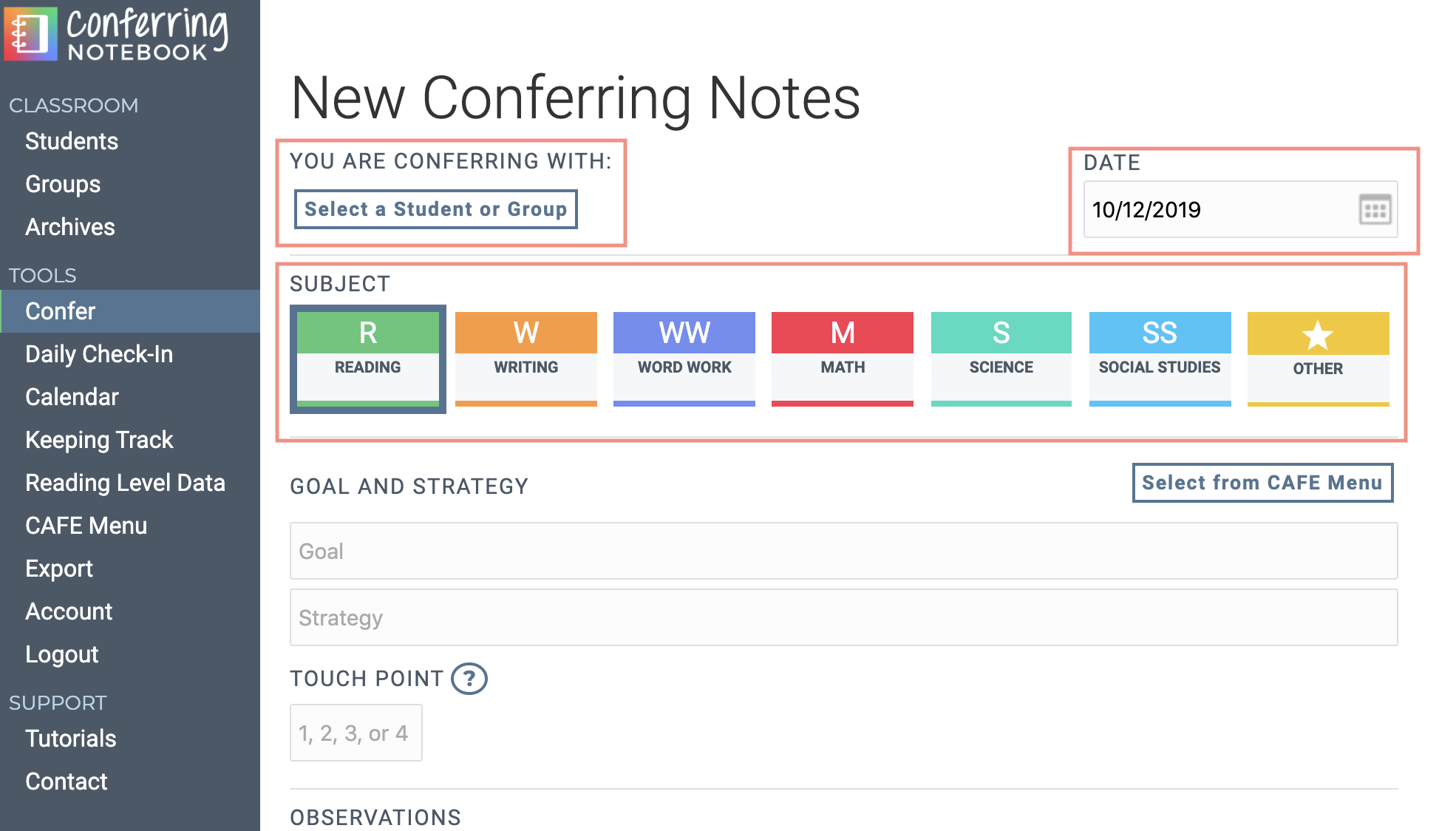Screen dimensions: 1456x831
Task: View Reading Level Data in sidebar
Action: [x=126, y=483]
